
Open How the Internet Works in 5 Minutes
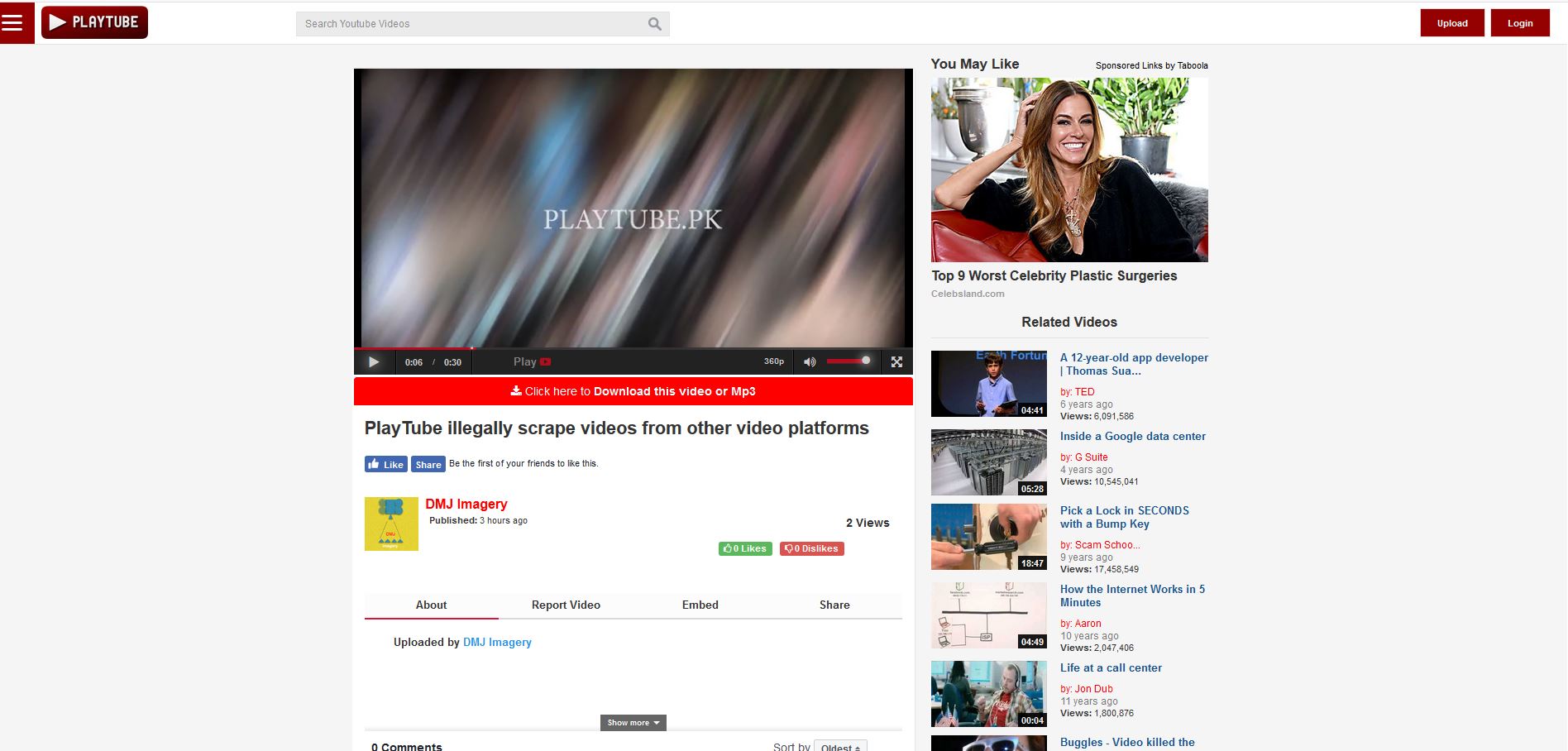point(1133,596)
